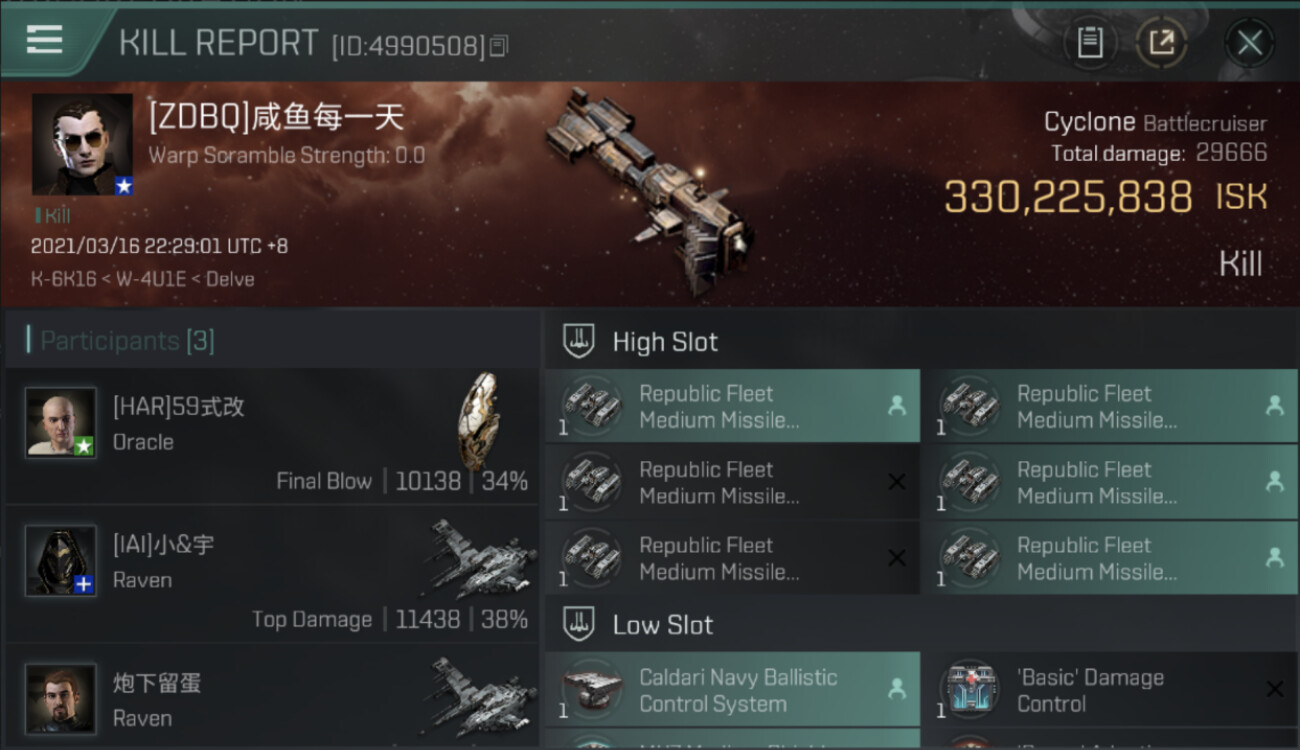This screenshot has width=1300, height=750.
Task: Click the first Republic Fleet Medium Missile
Action: click(x=732, y=406)
